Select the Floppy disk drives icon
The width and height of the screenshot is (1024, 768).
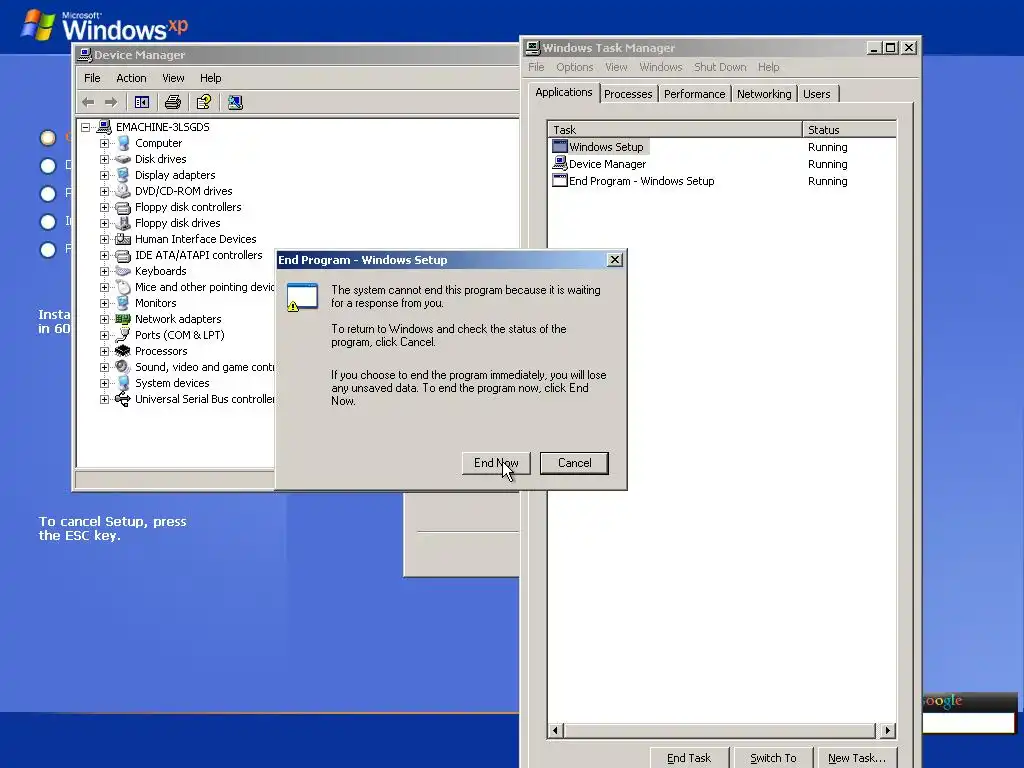pos(123,223)
